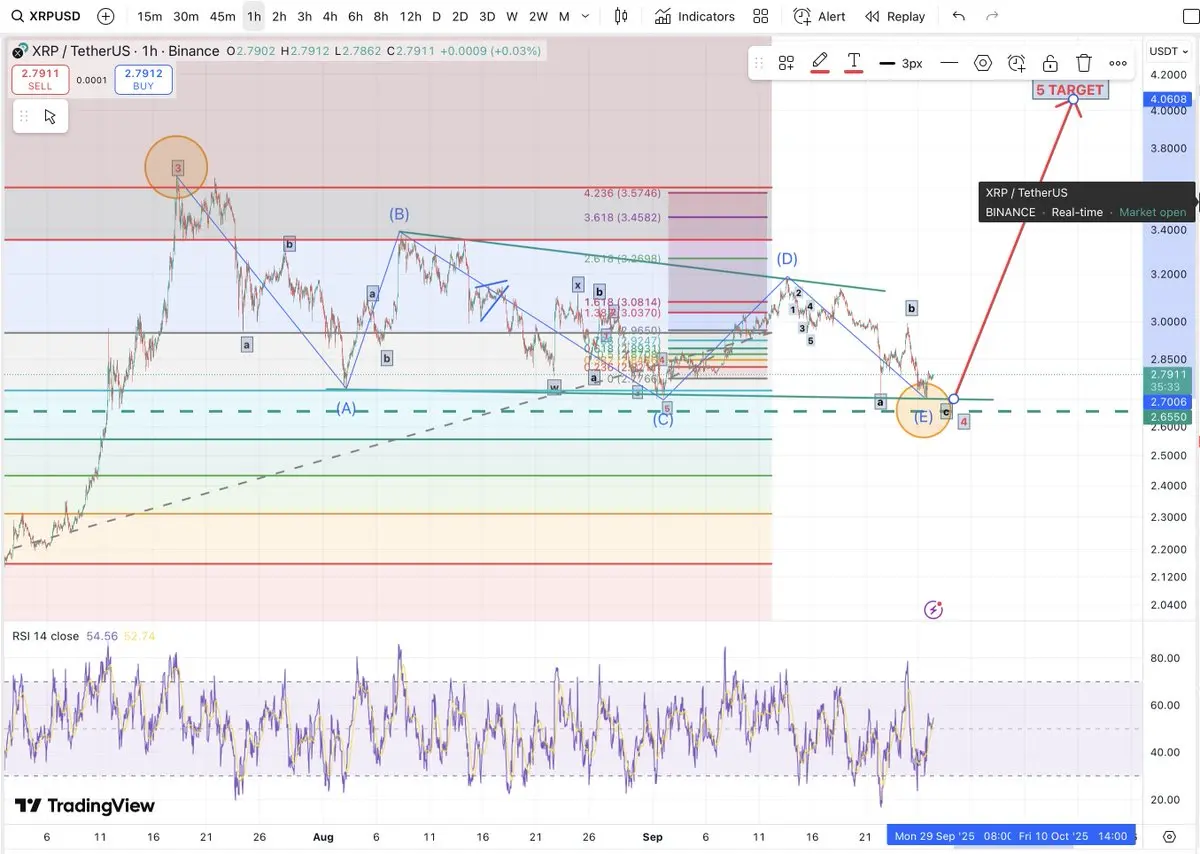Grab the drawing toolbar drag handle
This screenshot has width=1200, height=854.
point(759,63)
